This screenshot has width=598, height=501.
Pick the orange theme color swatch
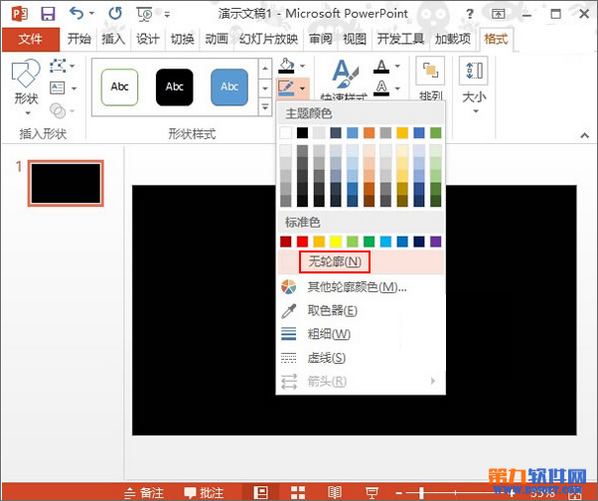coord(369,133)
